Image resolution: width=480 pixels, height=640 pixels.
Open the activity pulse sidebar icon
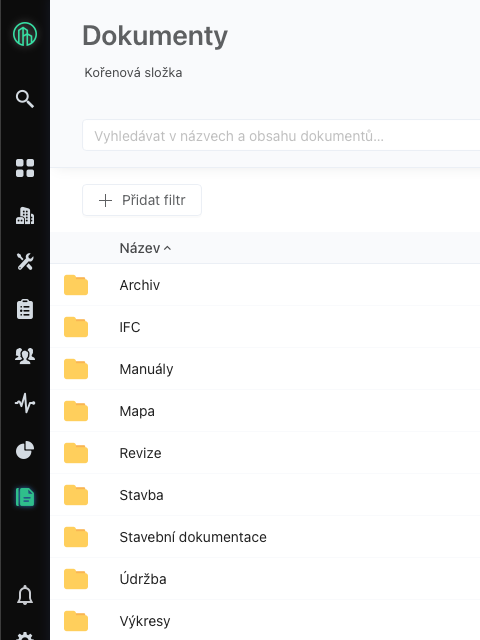(25, 403)
